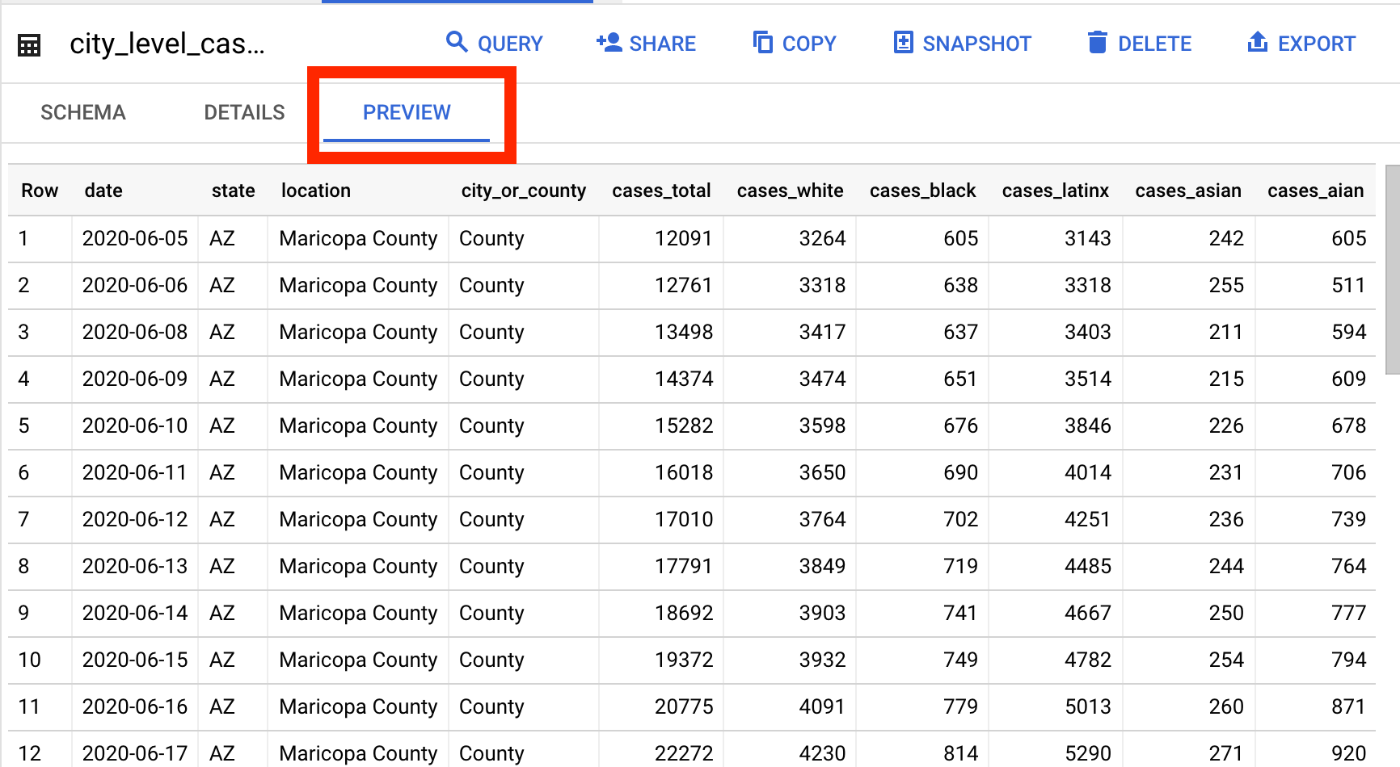Click cases_latinx value 4014
Viewport: 1400px width, 767px height.
1088,472
